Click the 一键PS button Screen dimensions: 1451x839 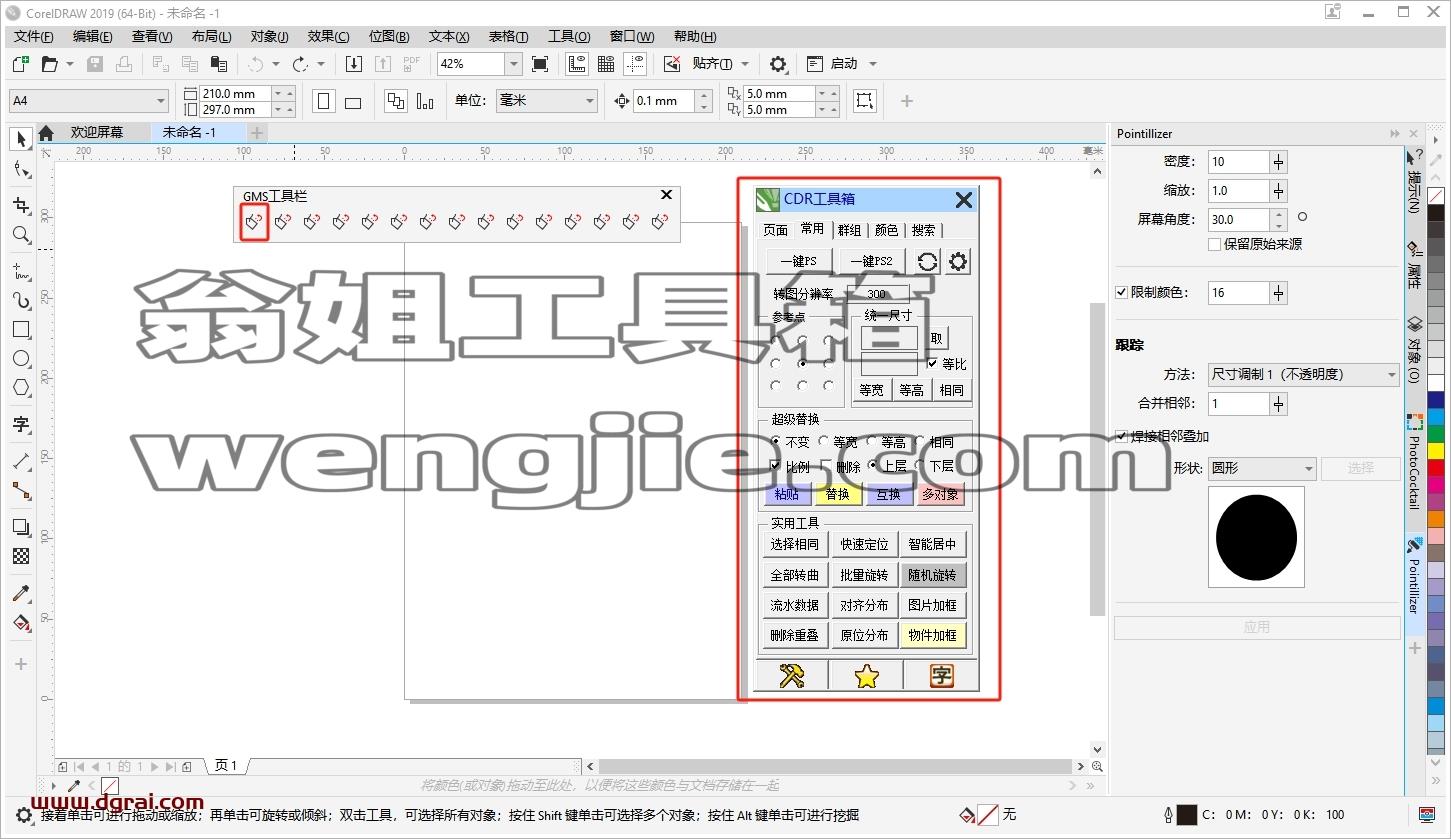pos(799,261)
